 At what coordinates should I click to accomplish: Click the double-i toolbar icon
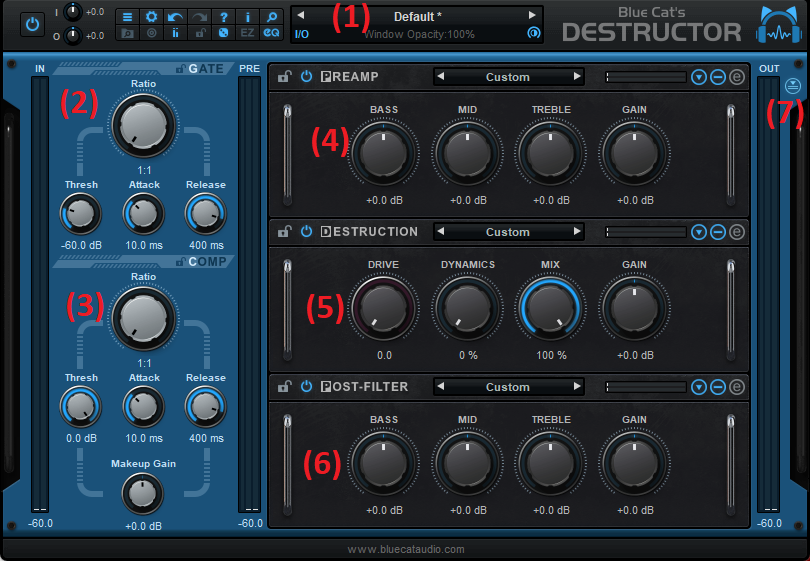pos(175,33)
